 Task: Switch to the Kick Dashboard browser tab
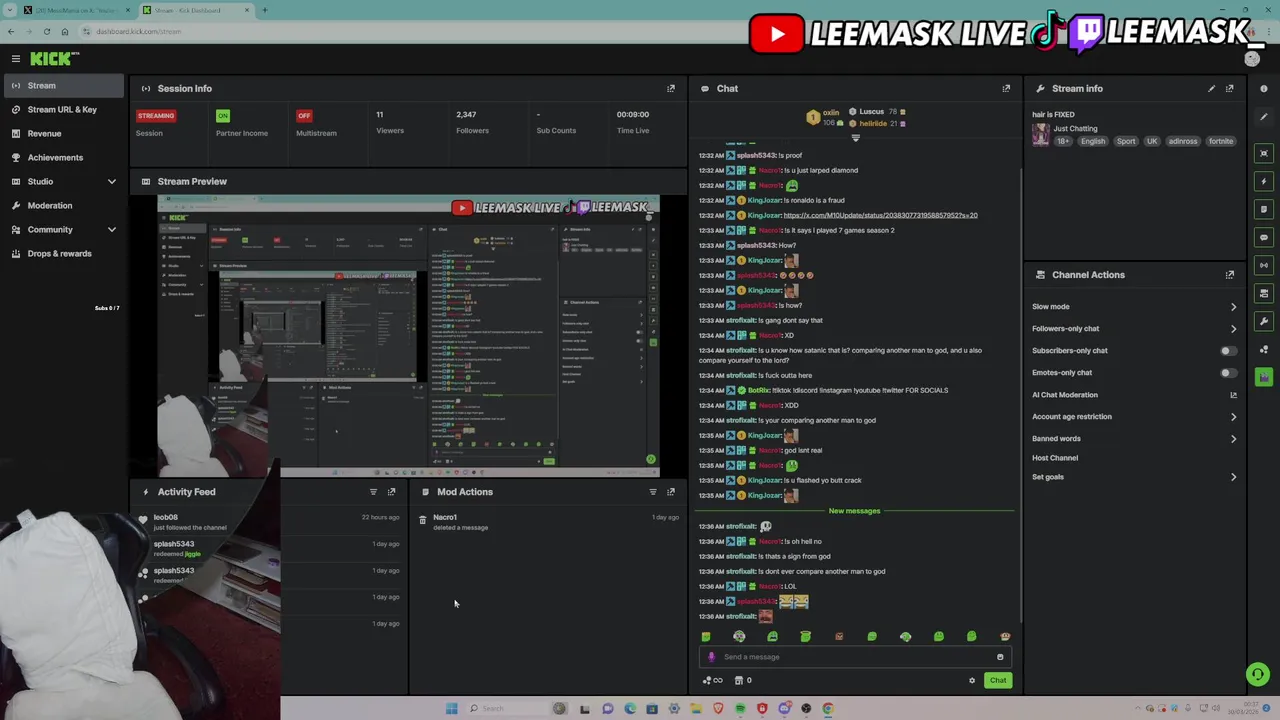(195, 10)
